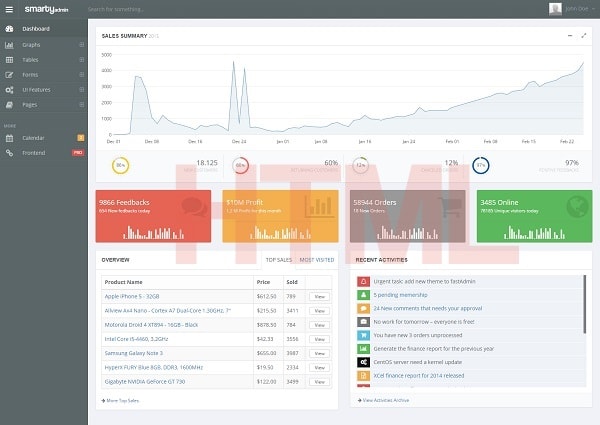Image resolution: width=600 pixels, height=425 pixels.
Task: Open Dashboard from the sidebar
Action: [x=36, y=29]
